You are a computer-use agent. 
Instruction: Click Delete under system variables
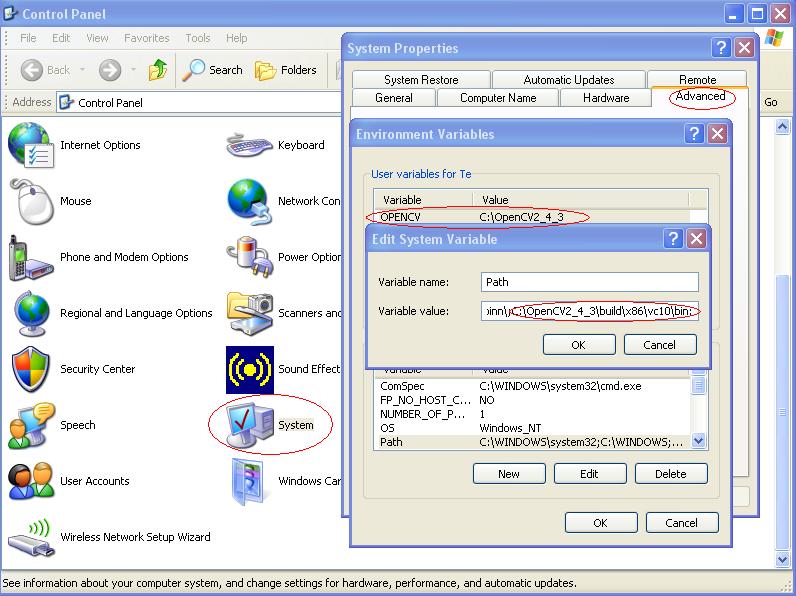[671, 474]
